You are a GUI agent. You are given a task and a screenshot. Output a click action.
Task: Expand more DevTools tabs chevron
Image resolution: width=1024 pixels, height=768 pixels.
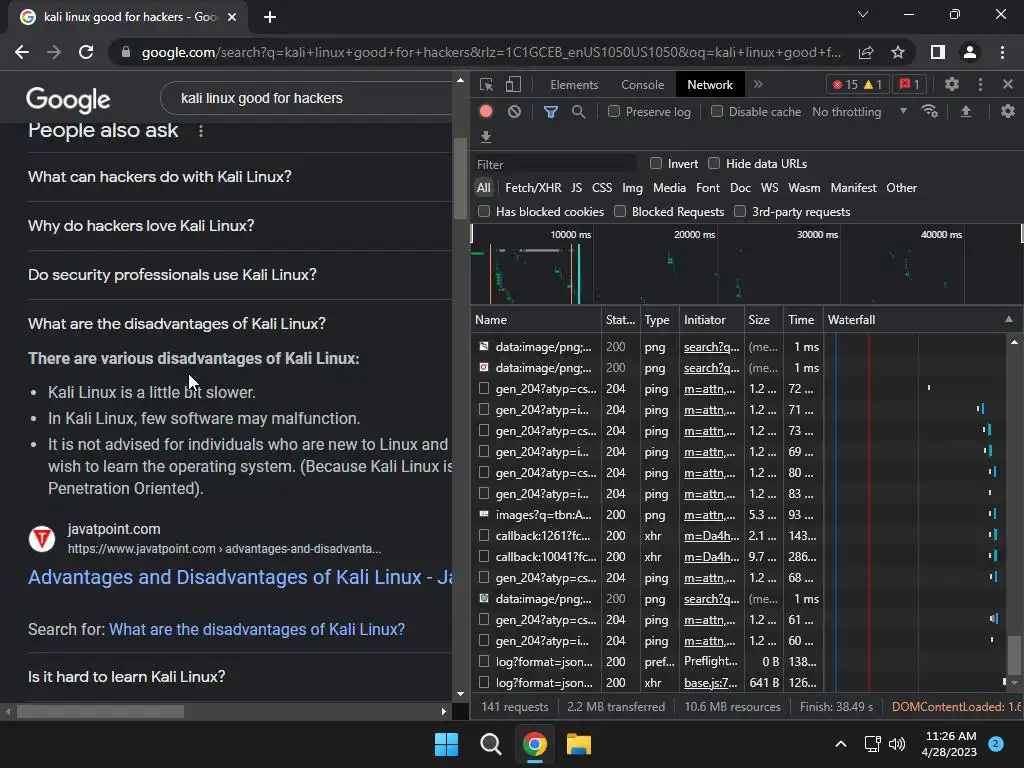click(x=758, y=84)
